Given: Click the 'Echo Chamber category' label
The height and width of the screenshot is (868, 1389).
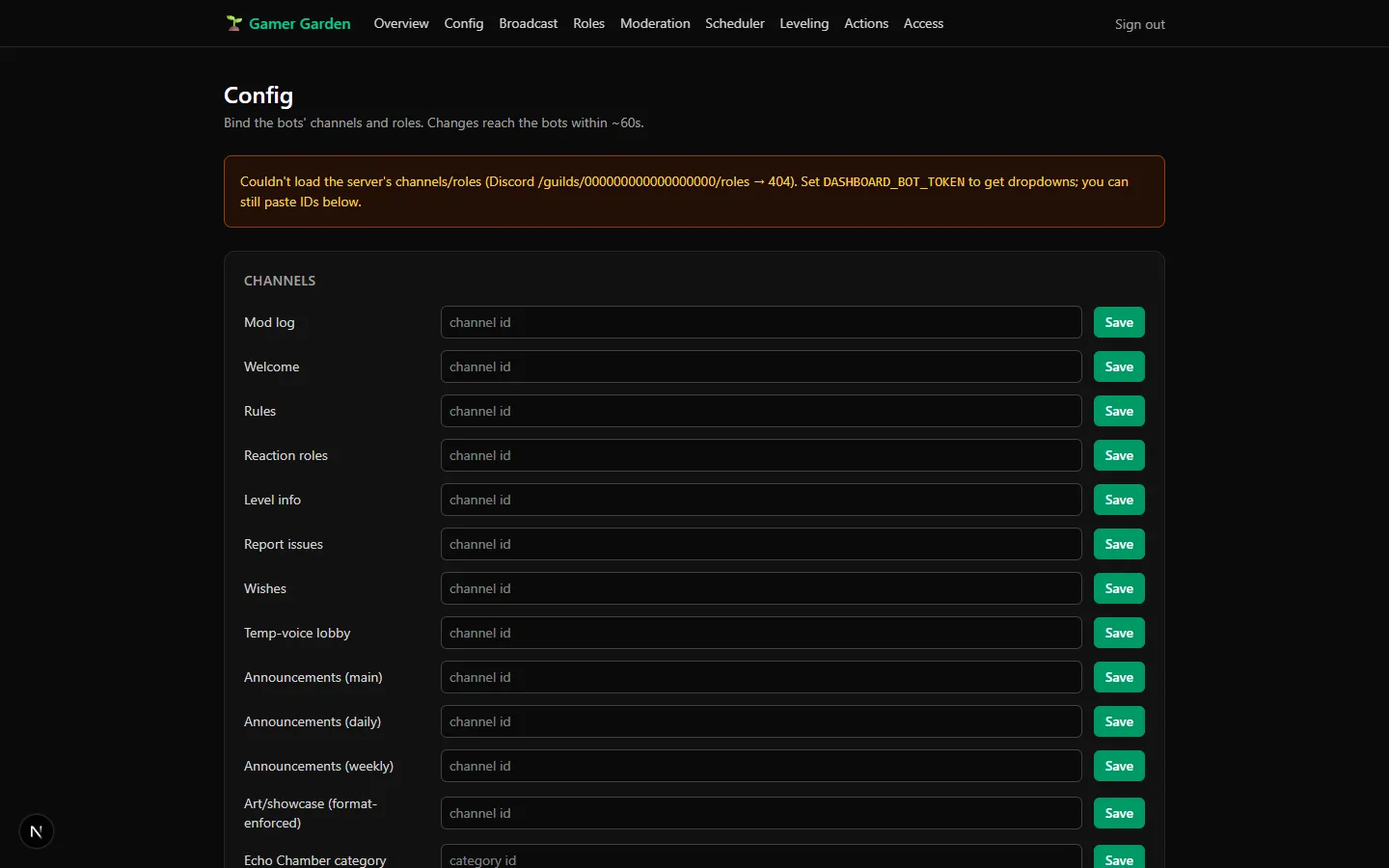Looking at the screenshot, I should pyautogui.click(x=315, y=860).
